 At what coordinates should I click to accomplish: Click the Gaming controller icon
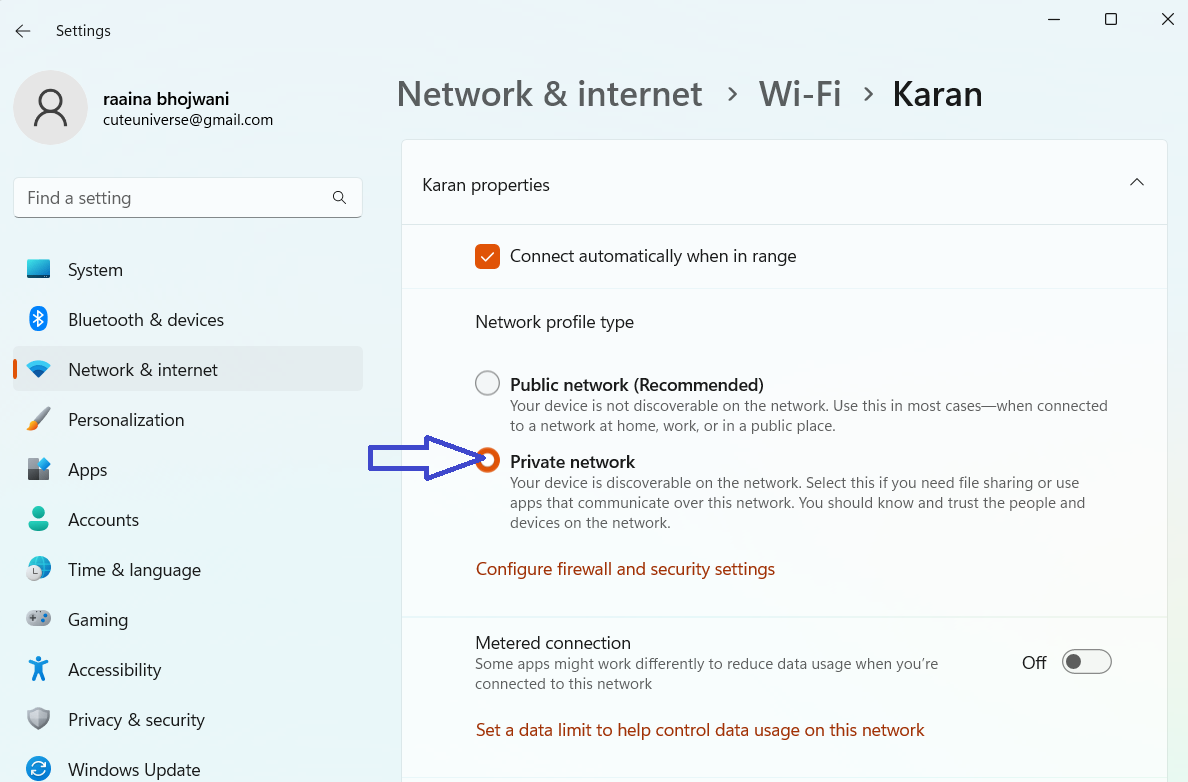tap(38, 619)
